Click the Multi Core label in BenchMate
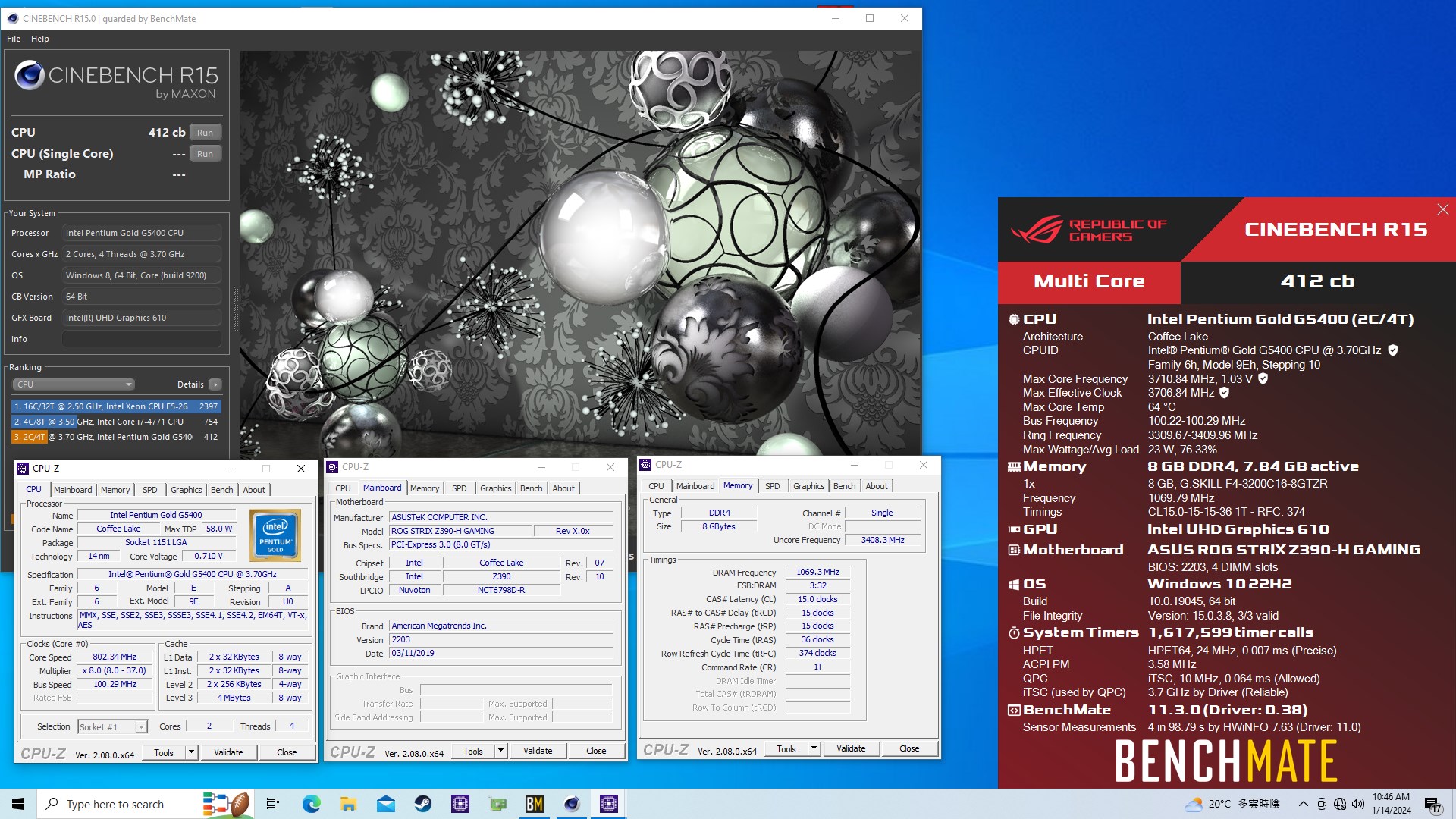 tap(1089, 281)
